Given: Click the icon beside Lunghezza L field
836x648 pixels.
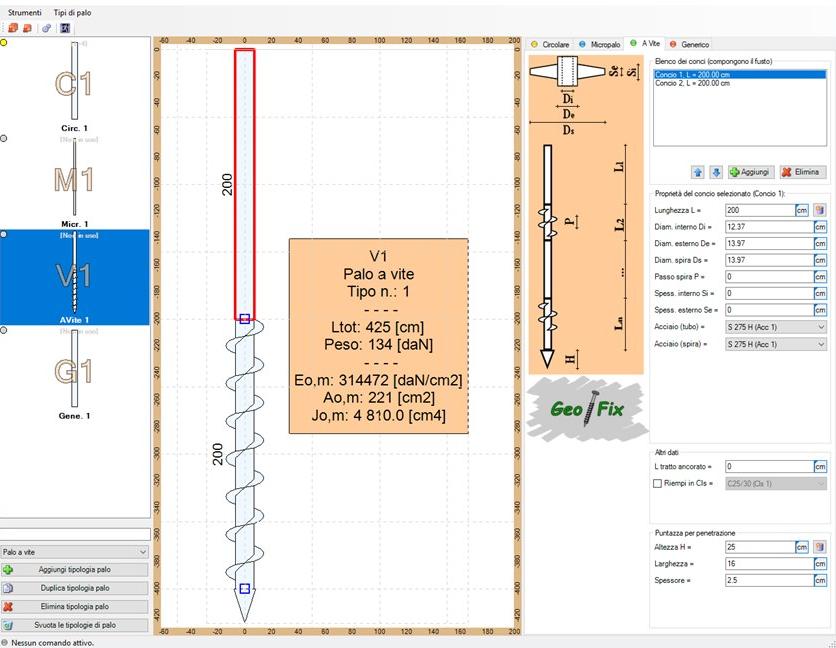Looking at the screenshot, I should tap(820, 211).
